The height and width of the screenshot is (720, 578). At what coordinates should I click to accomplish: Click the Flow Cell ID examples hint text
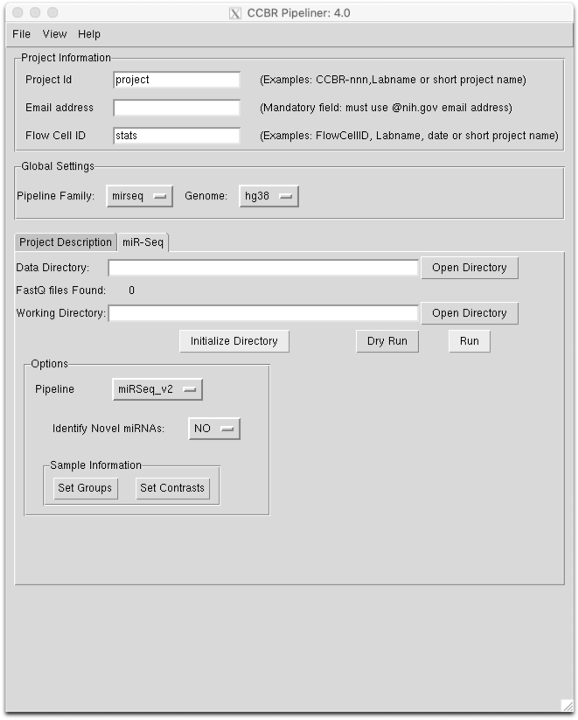(x=409, y=135)
